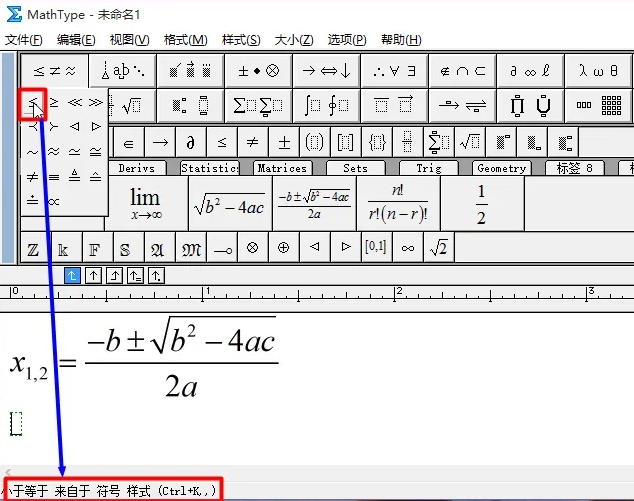Screen dimensions: 634x501
Task: Switch to the Matrices tab
Action: click(x=282, y=168)
